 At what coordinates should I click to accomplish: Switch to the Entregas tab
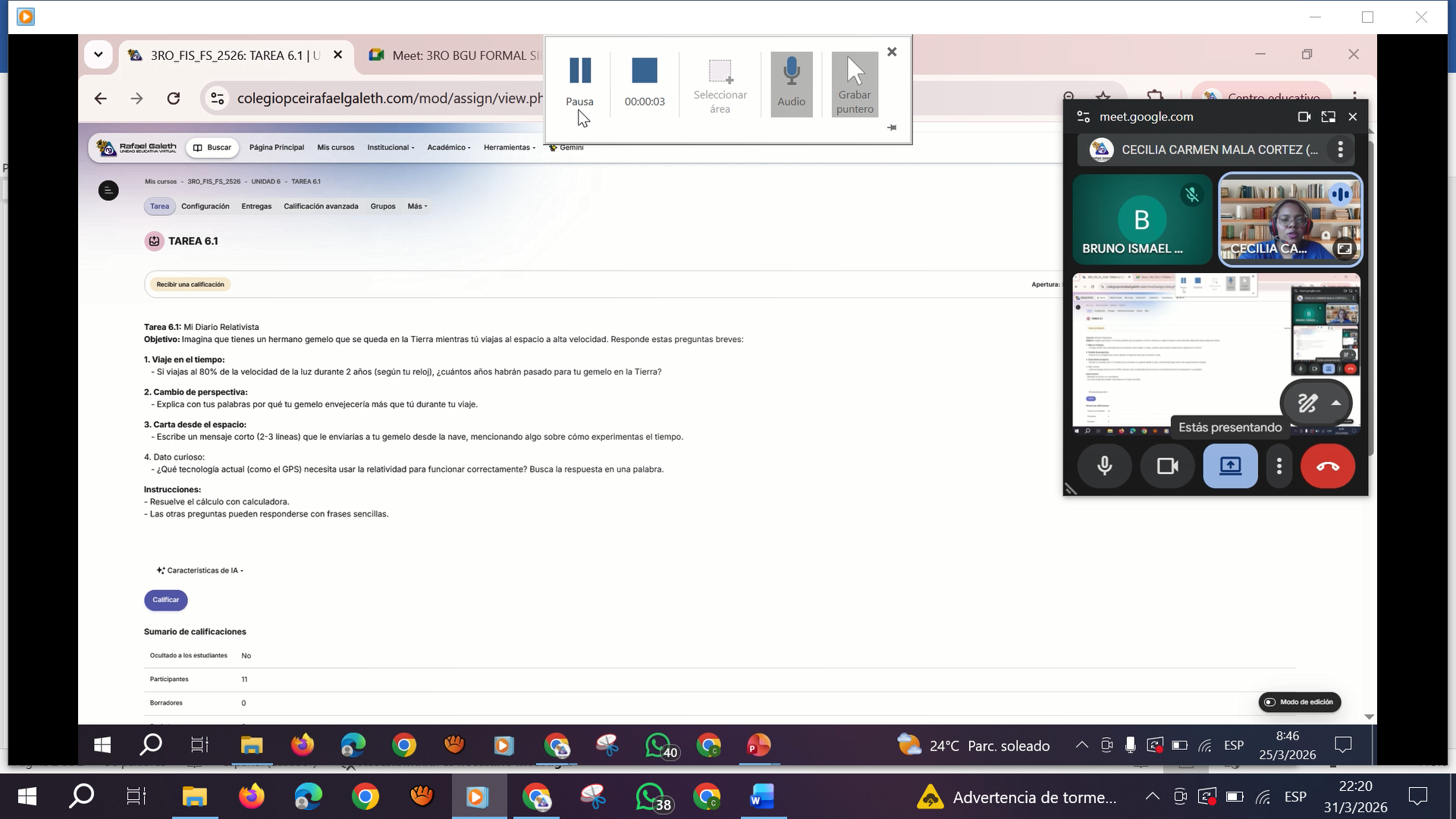(x=256, y=206)
